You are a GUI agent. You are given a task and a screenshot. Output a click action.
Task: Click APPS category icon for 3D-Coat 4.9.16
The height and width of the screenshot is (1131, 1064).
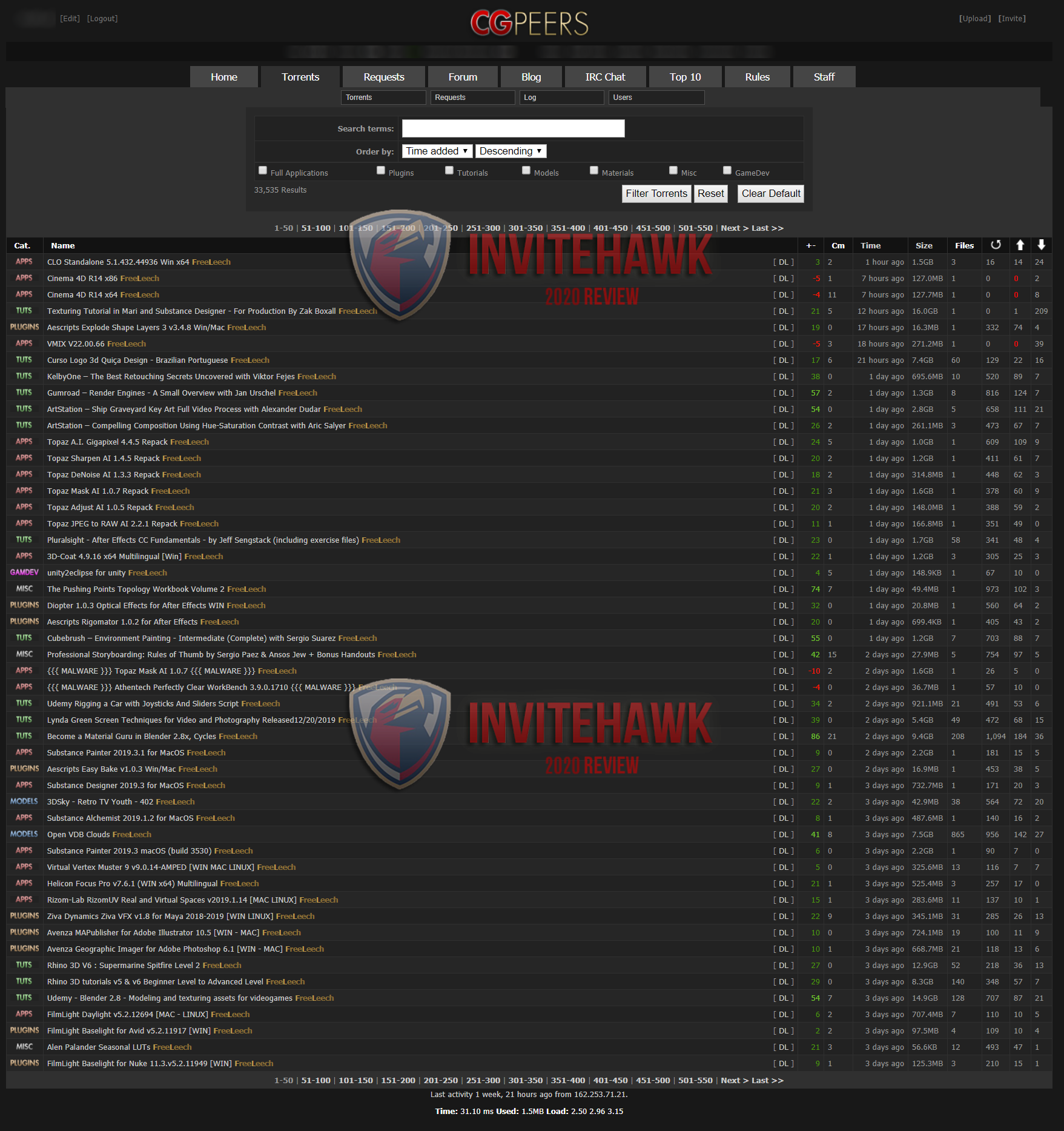coord(24,556)
